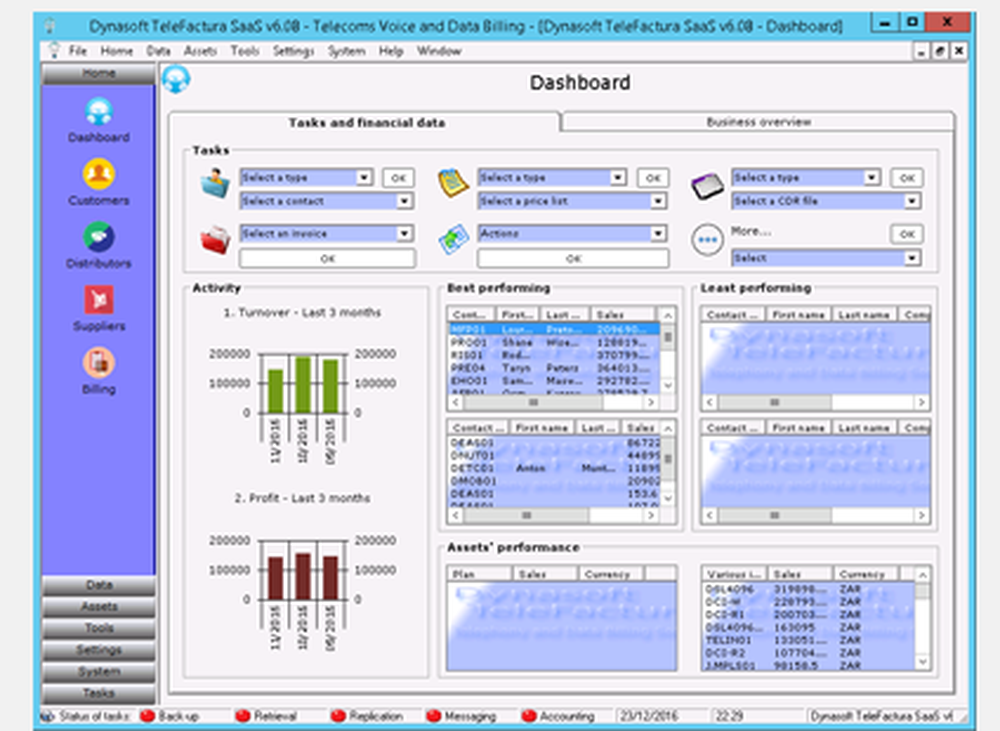Image resolution: width=1000 pixels, height=731 pixels.
Task: Switch to Business overview tab
Action: tap(758, 121)
